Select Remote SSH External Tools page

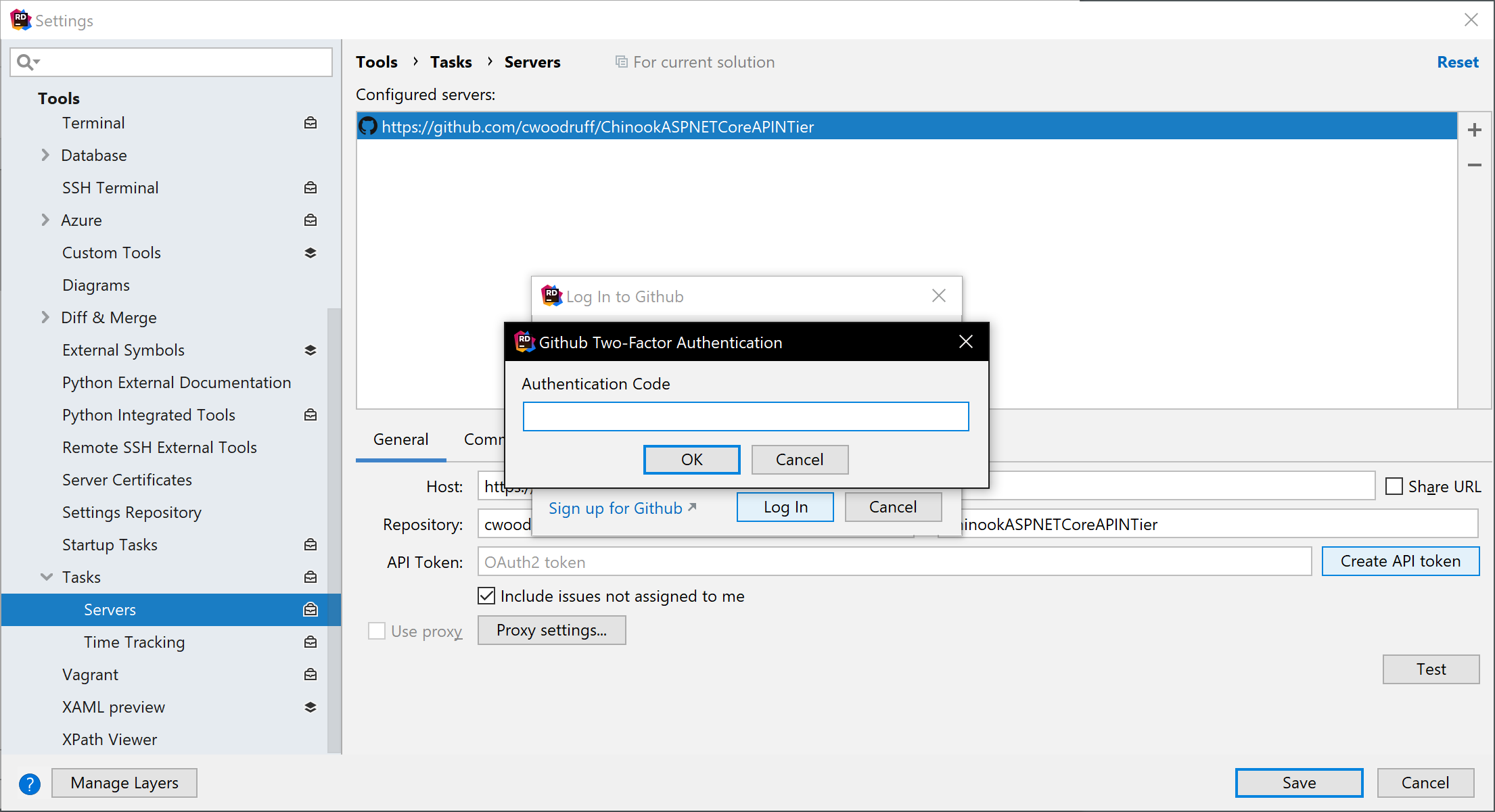click(160, 448)
